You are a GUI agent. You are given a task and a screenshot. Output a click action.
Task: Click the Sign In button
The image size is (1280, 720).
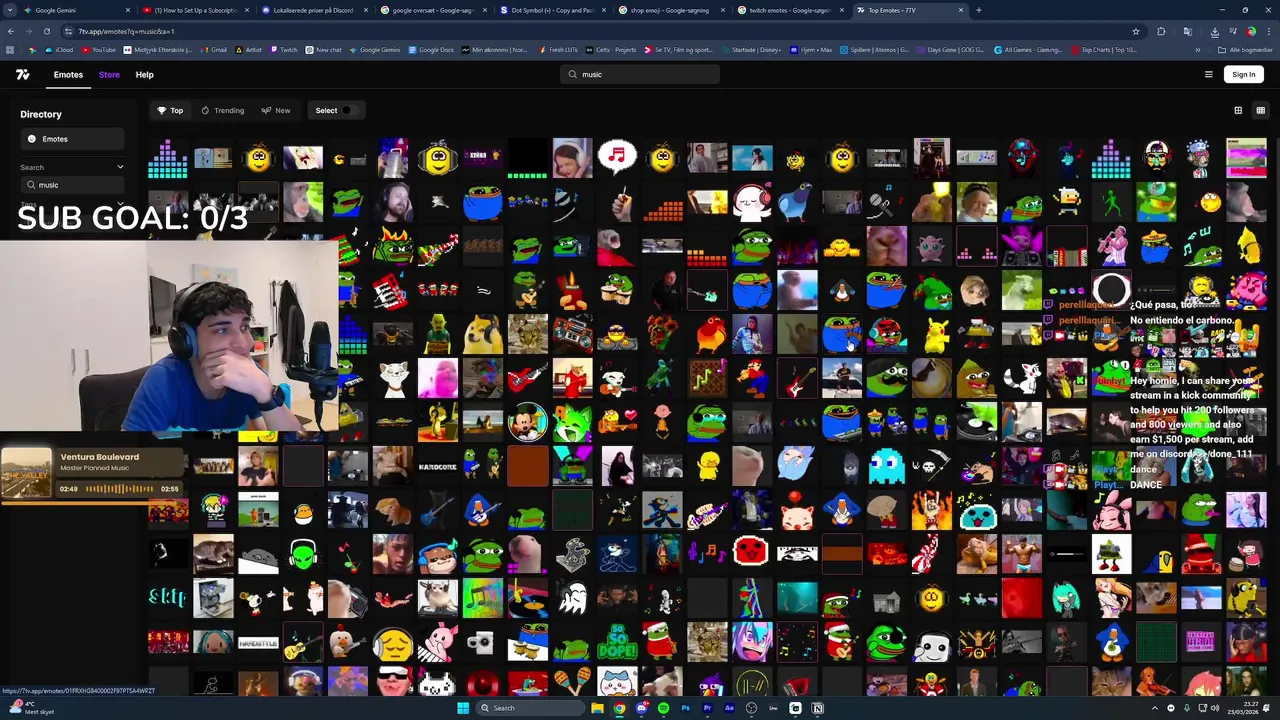click(x=1243, y=74)
